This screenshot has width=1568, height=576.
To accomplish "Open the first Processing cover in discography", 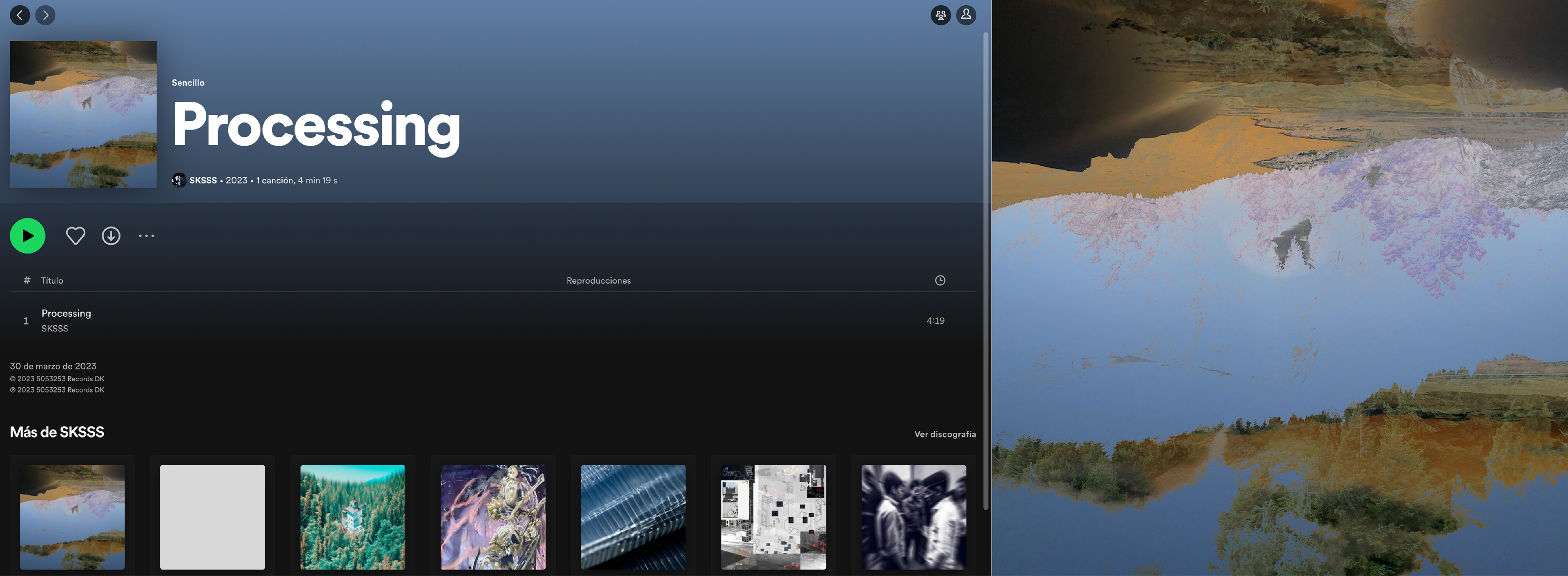I will click(72, 518).
